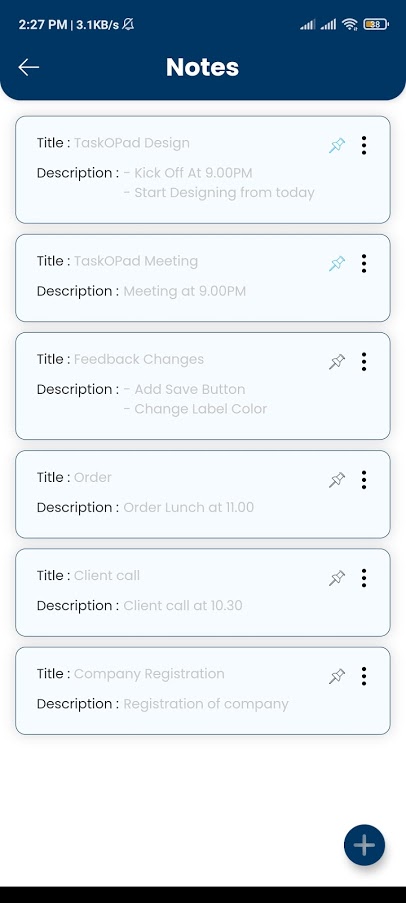Open three-dot menu for TaskOPad Meeting

click(x=363, y=264)
